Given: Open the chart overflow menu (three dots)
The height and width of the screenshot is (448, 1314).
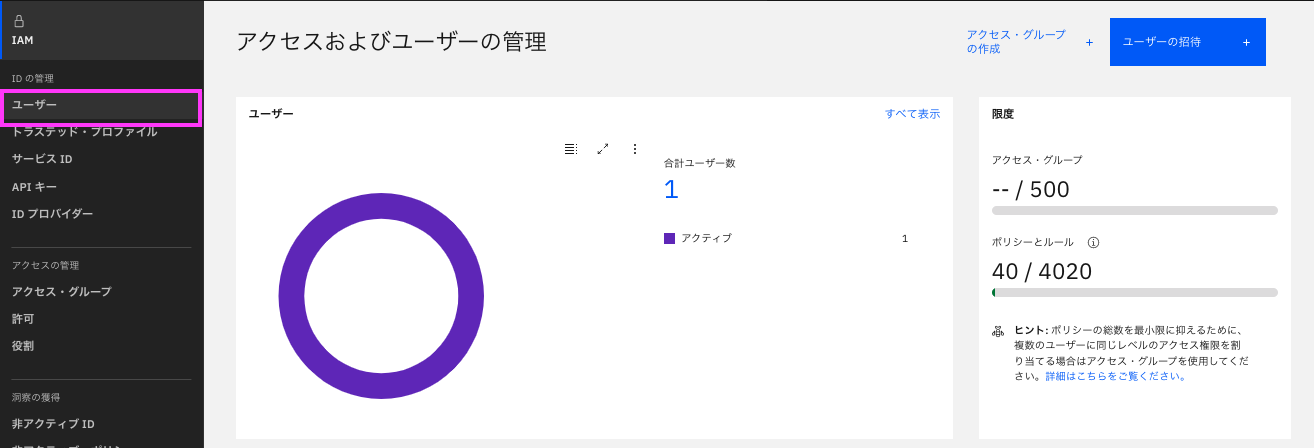Looking at the screenshot, I should (x=635, y=149).
